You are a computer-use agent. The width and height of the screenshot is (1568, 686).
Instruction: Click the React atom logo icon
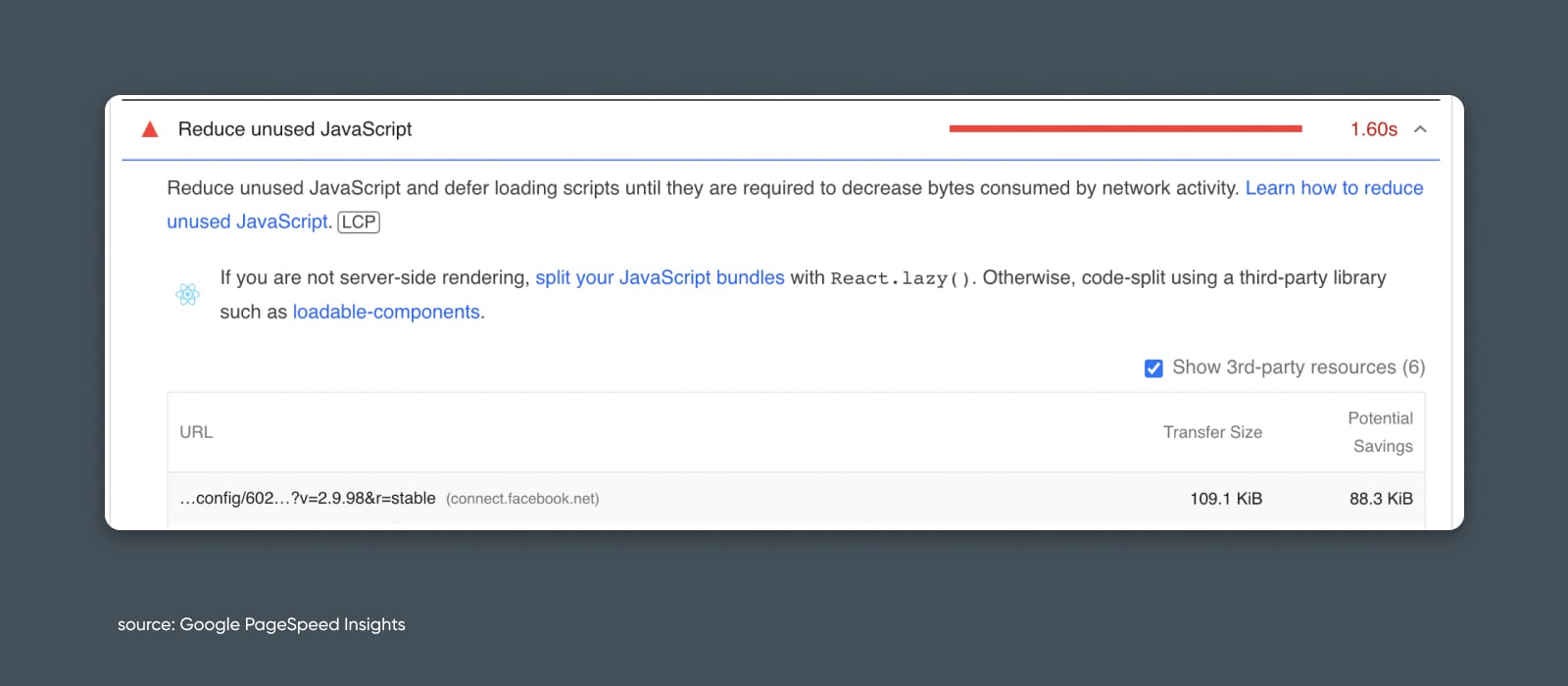click(x=188, y=294)
